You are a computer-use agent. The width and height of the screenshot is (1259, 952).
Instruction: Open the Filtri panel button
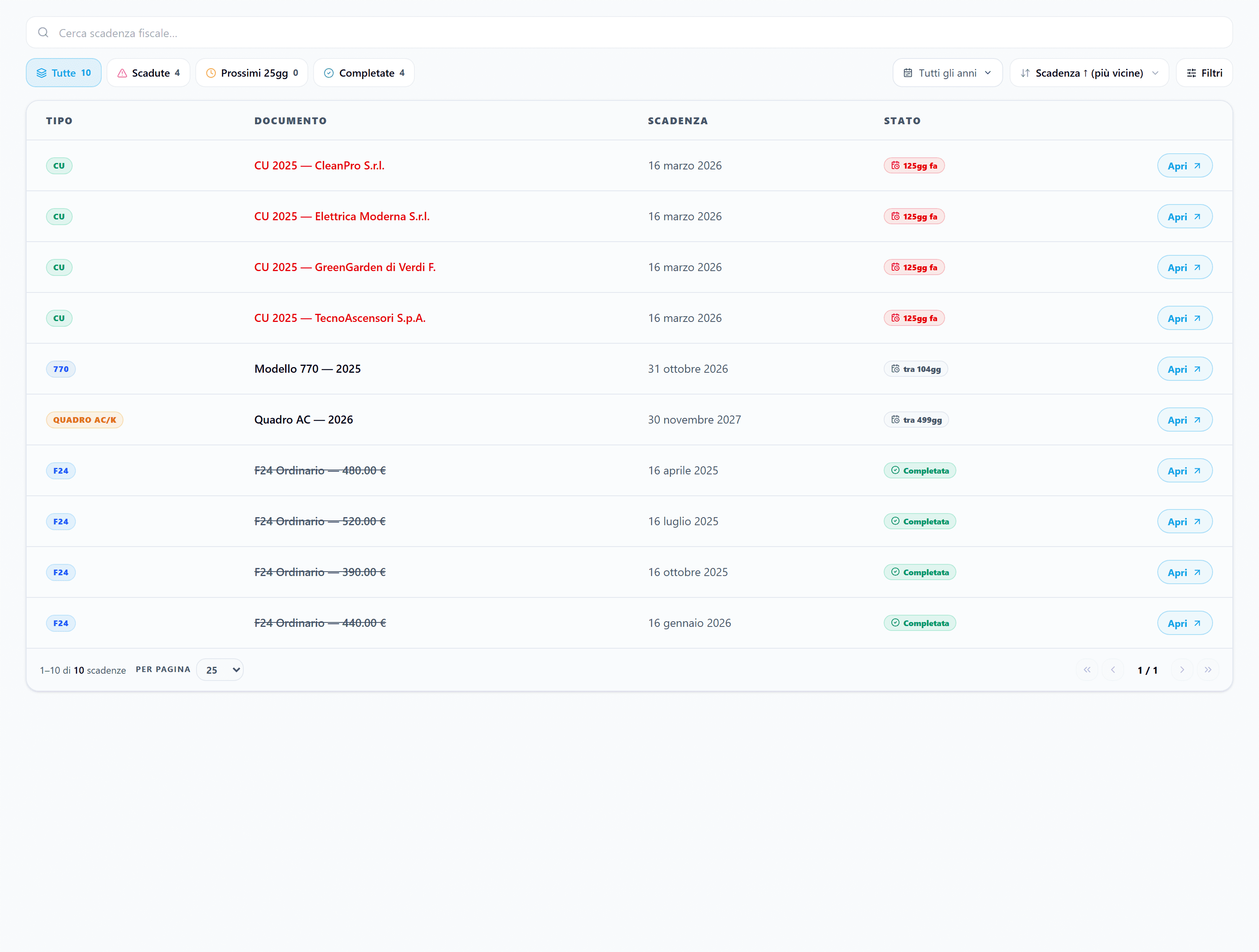tap(1204, 73)
